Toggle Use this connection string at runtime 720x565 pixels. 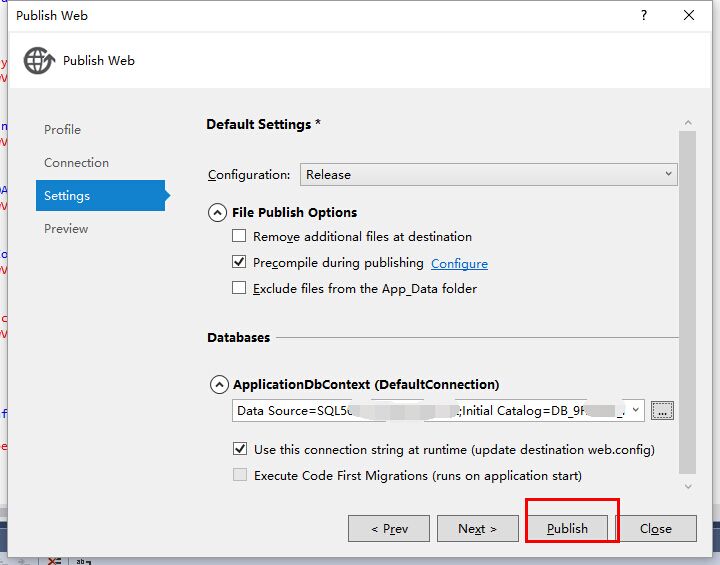click(240, 450)
